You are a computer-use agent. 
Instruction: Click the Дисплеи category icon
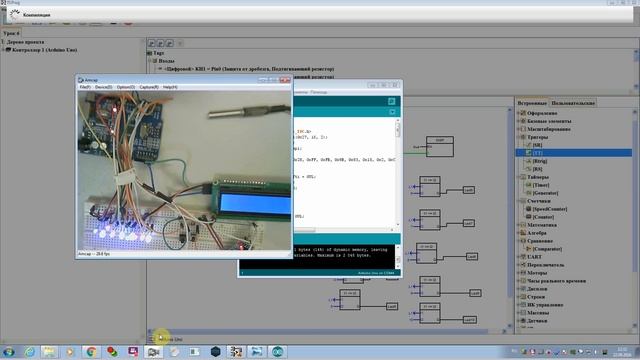(x=523, y=289)
